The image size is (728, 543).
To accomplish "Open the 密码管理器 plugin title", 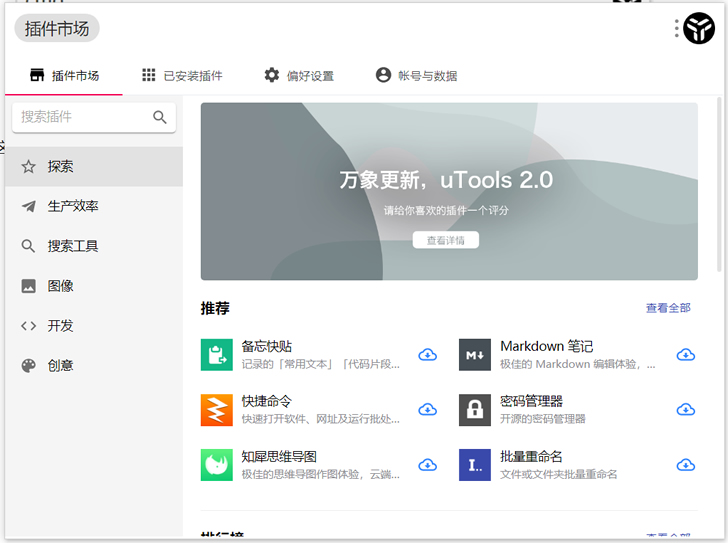I will point(531,401).
